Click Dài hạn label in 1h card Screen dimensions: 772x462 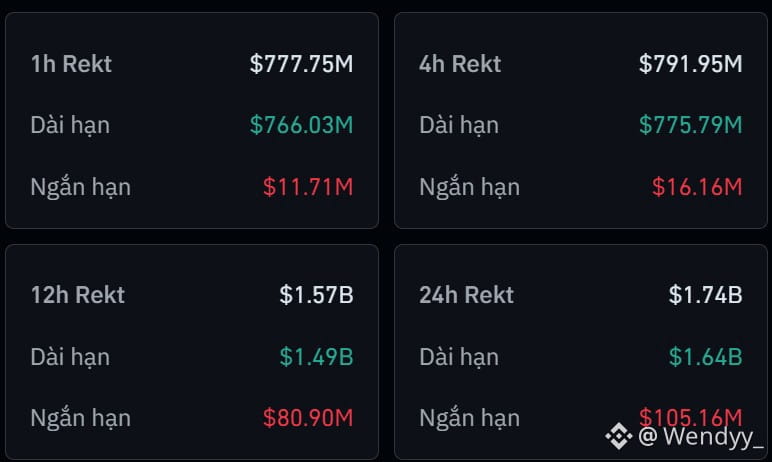(70, 125)
